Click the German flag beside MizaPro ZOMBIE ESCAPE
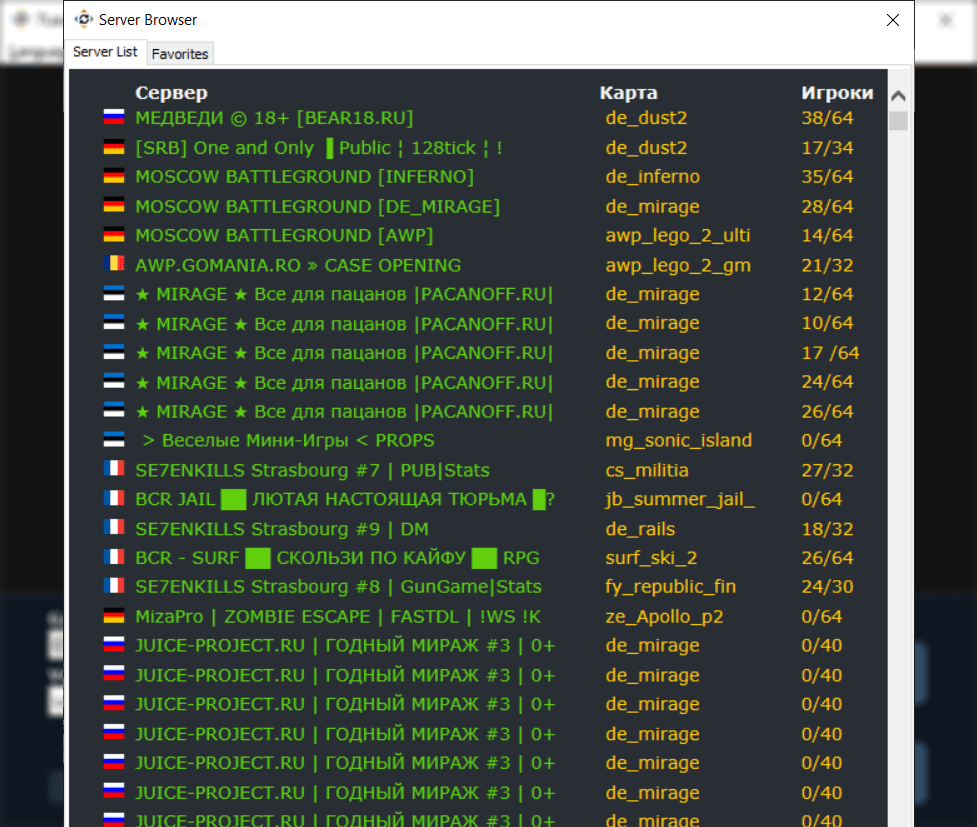The height and width of the screenshot is (827, 977). coord(114,616)
